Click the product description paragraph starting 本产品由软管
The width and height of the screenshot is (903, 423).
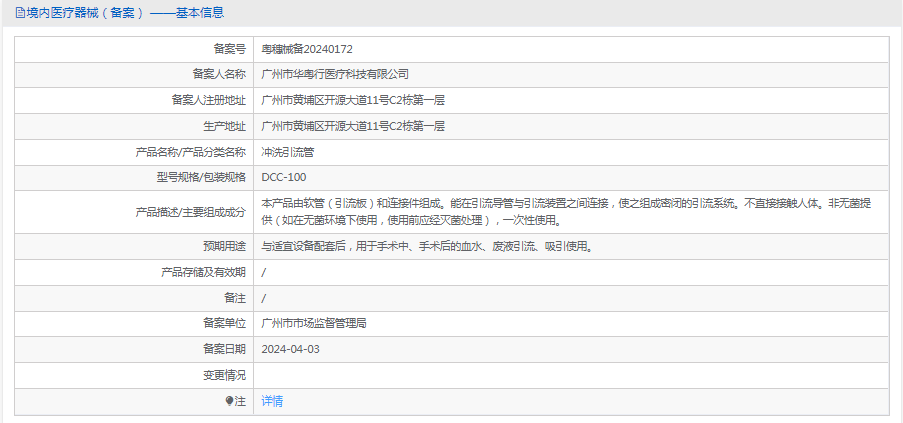pos(566,212)
